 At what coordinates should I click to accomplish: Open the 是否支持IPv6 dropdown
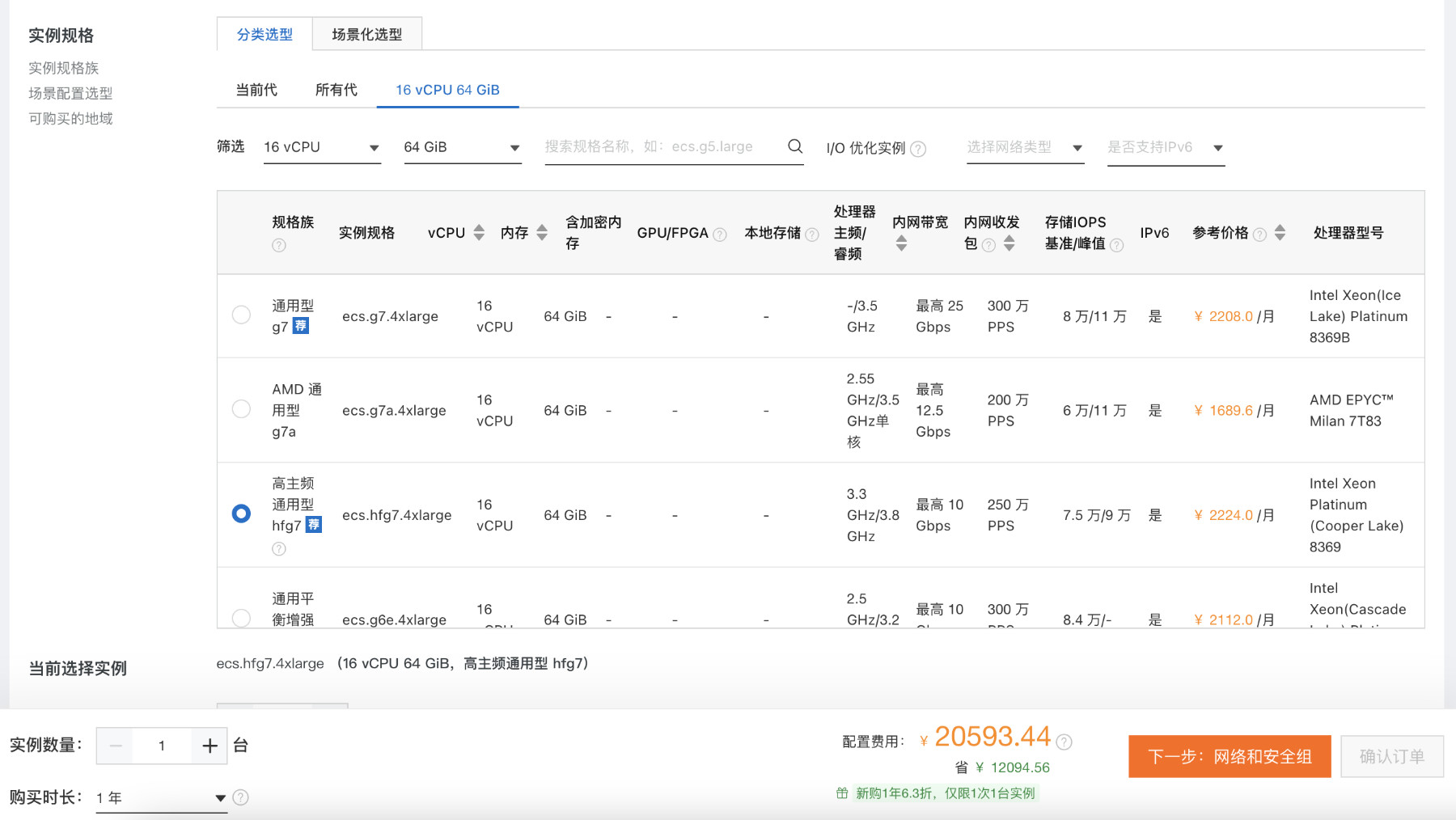click(x=1166, y=147)
